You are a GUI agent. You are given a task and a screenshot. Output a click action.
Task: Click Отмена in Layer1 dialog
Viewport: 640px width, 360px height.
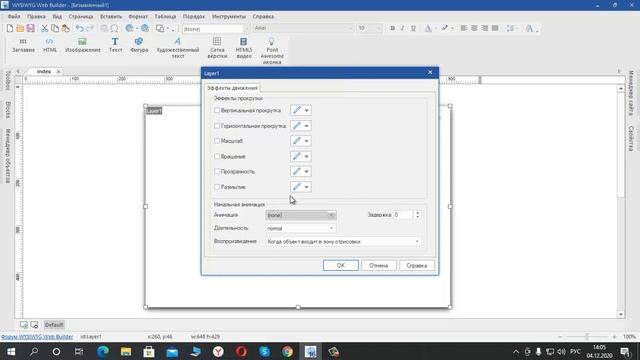(x=379, y=265)
